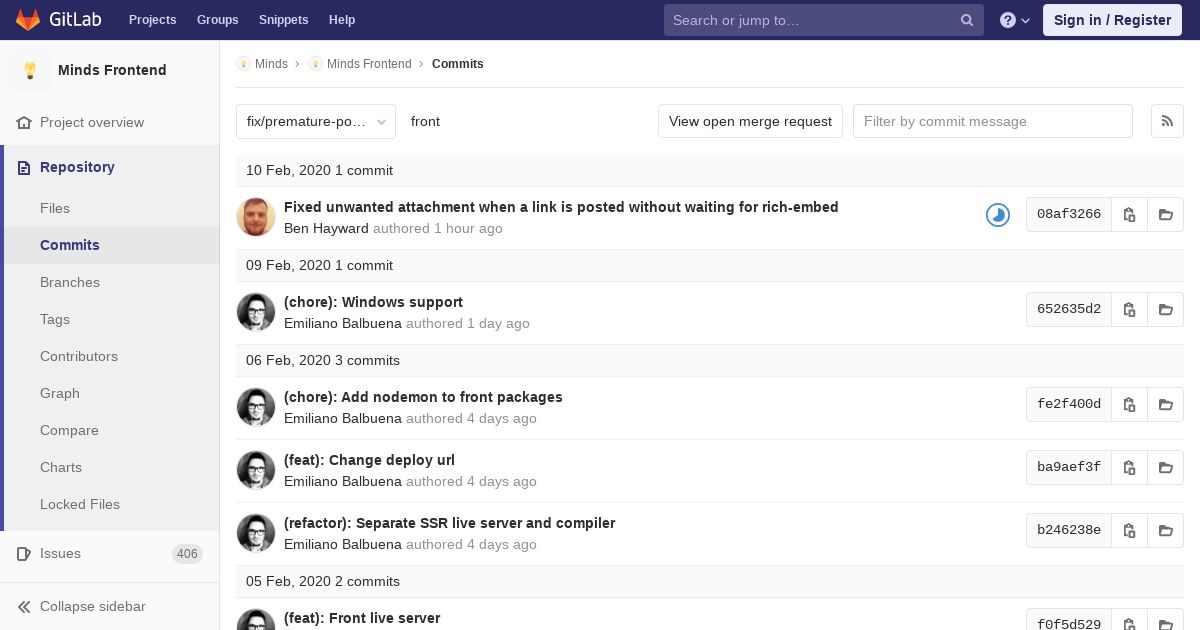Open commit 'Fixed unwanted attachment' link
This screenshot has height=630, width=1200.
coord(561,207)
